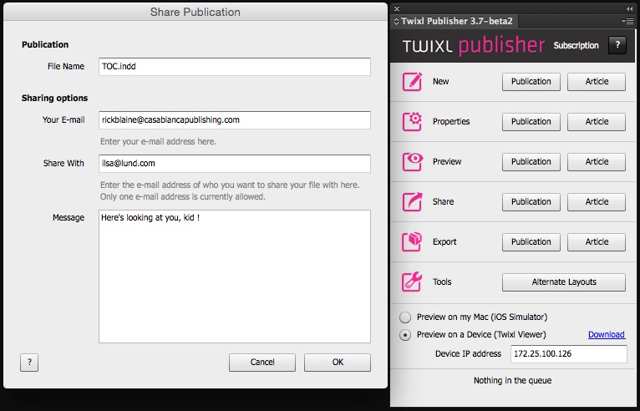Preview the Article
This screenshot has width=640, height=411.
(596, 162)
